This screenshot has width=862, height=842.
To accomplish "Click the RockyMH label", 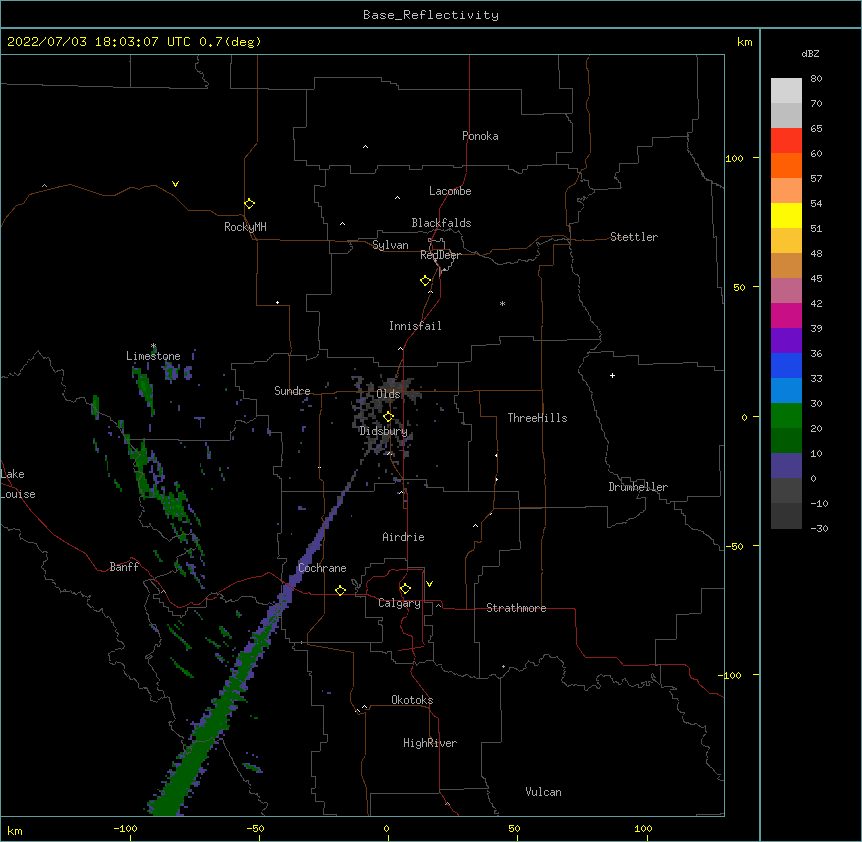I will point(245,227).
